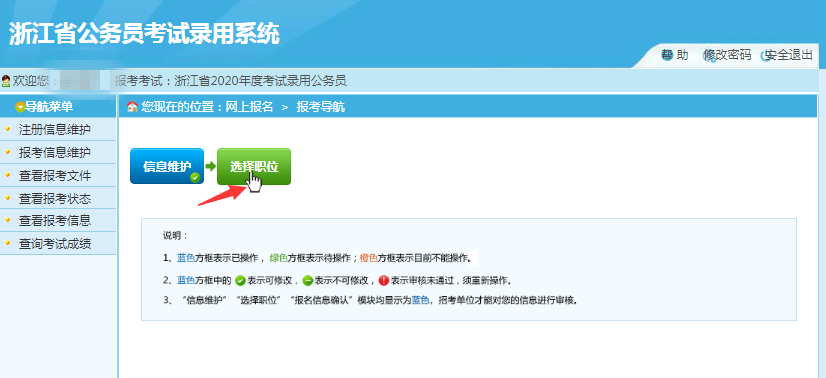Viewport: 826px width, 378px height.
Task: Click the green check legend icon 表示可修改
Action: [x=240, y=280]
